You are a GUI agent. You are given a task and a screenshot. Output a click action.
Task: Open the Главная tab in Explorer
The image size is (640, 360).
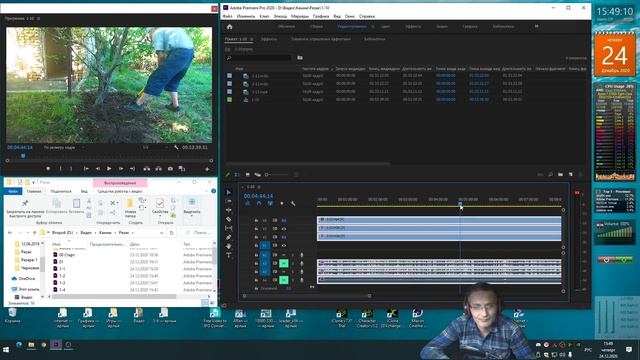point(34,191)
